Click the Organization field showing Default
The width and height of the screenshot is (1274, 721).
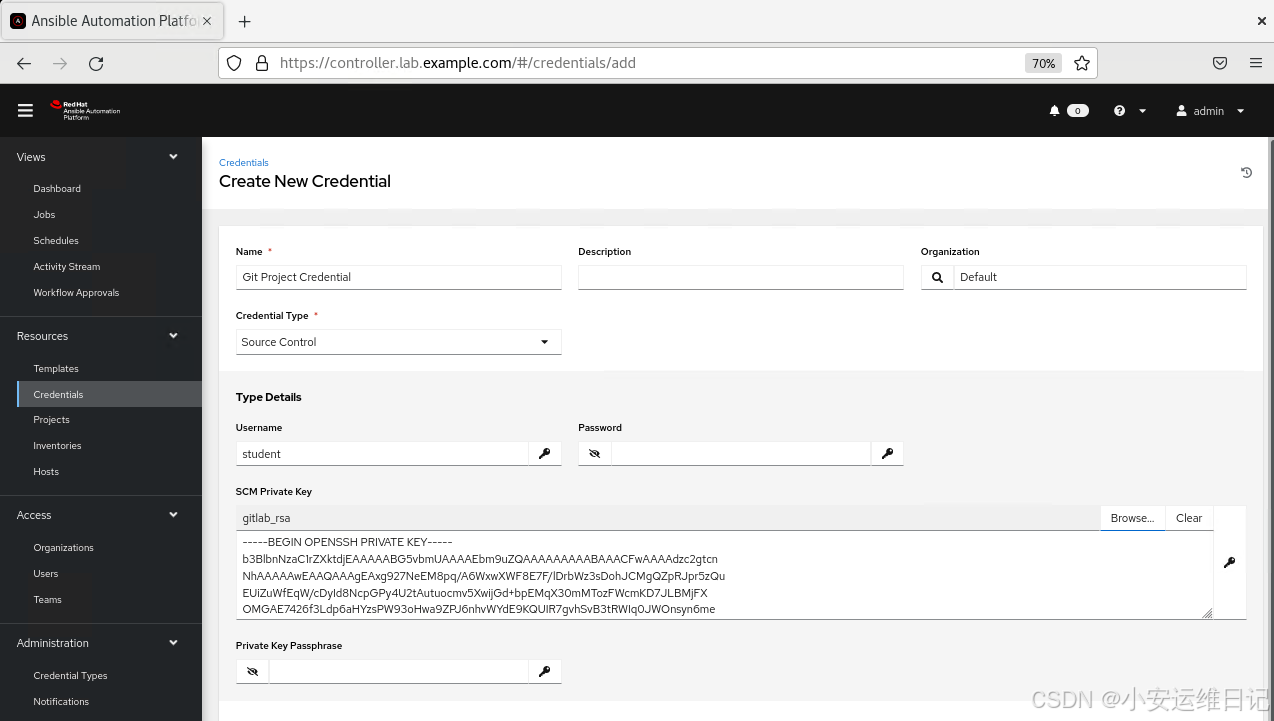coord(1100,277)
